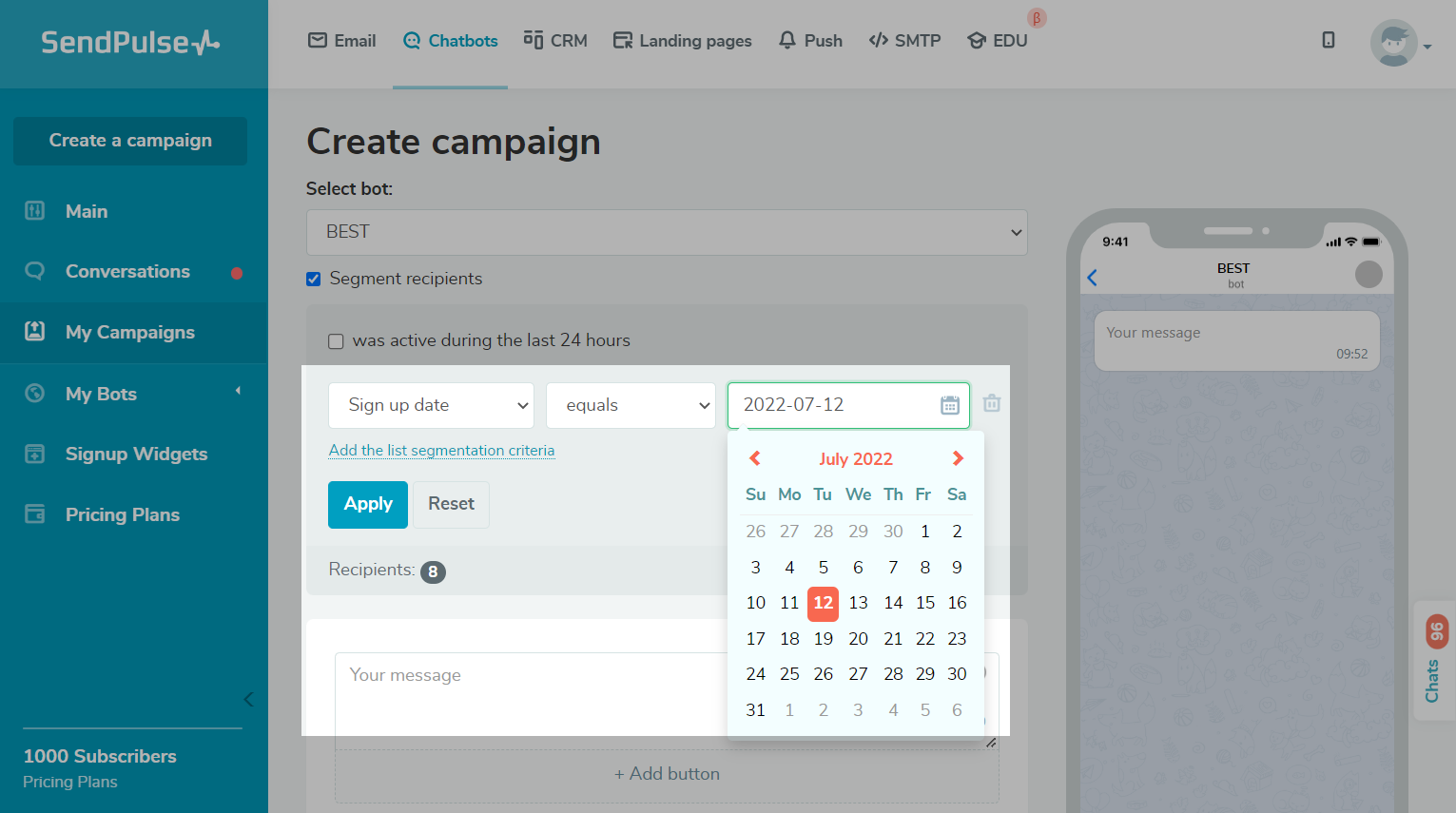This screenshot has width=1456, height=813.
Task: Open the Email section
Action: click(x=342, y=41)
